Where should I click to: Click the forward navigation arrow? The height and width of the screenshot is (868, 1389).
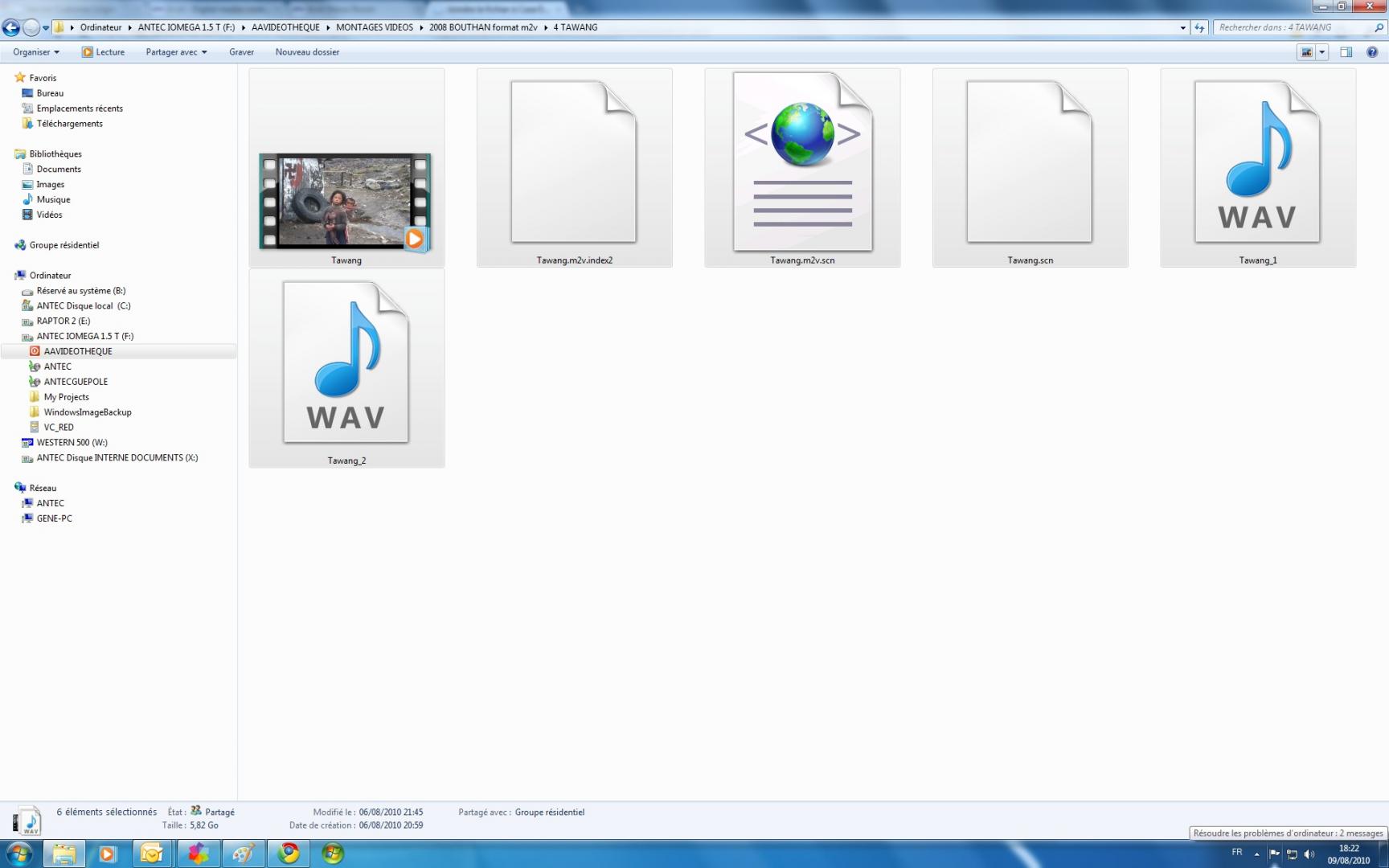point(31,28)
